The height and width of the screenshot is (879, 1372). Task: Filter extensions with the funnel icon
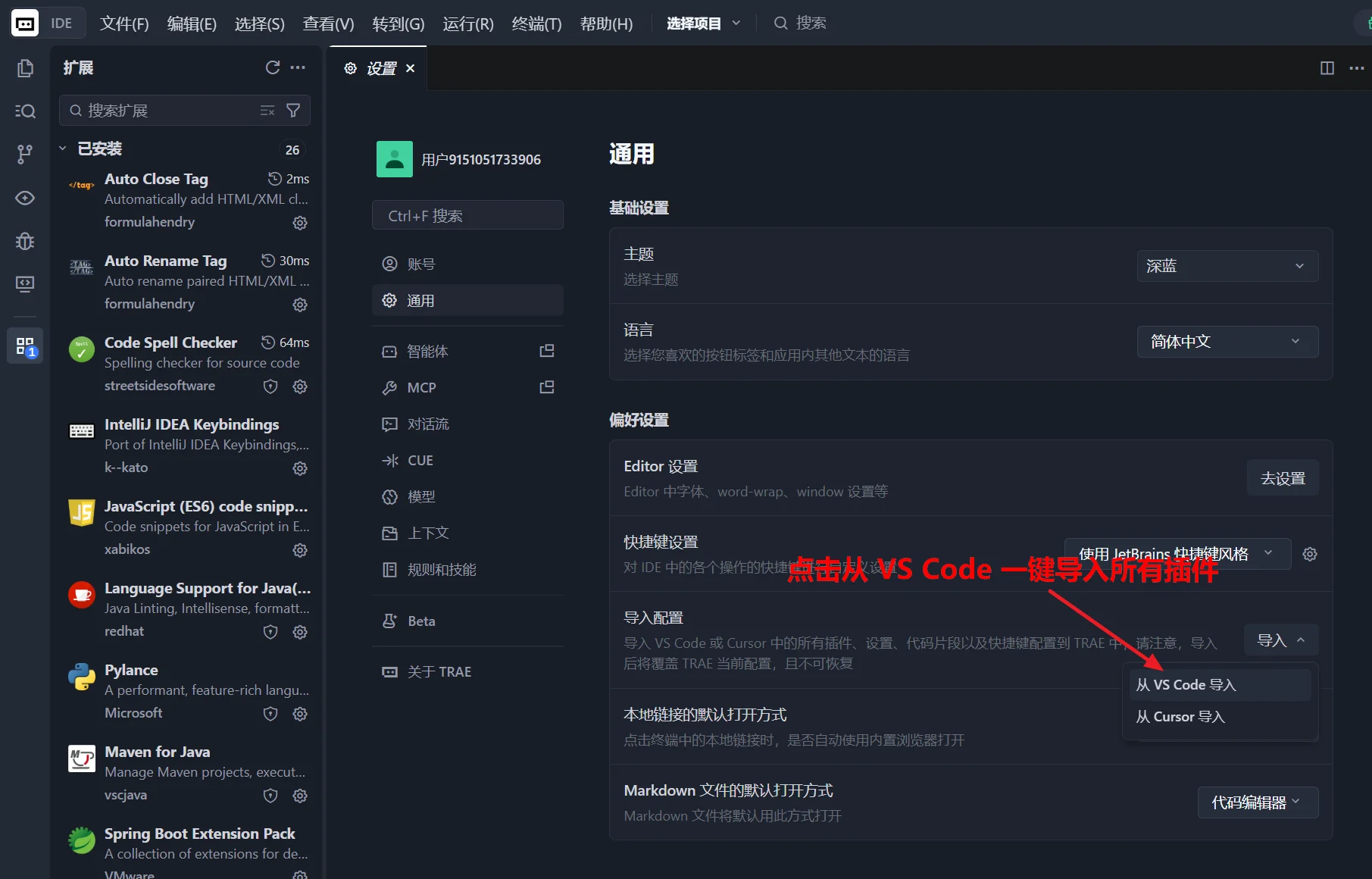point(293,111)
